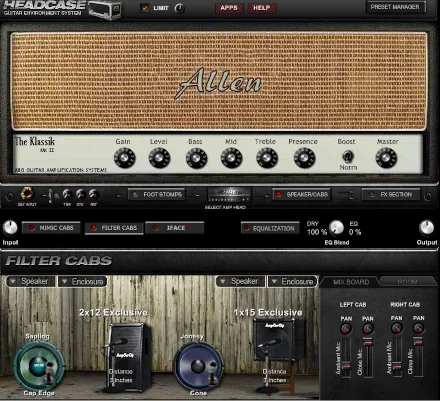Click Right Cab Ambient Mic pan knob
The image size is (440, 401).
(x=396, y=329)
